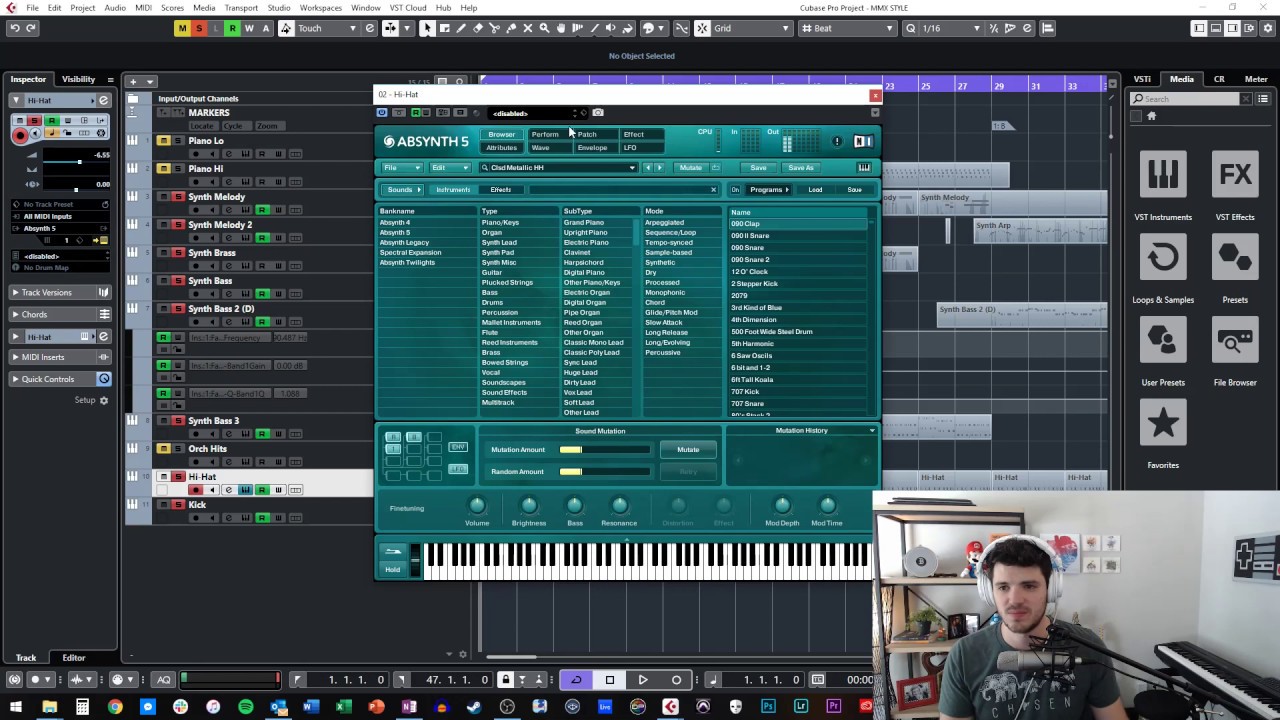The width and height of the screenshot is (1280, 720).
Task: Open Absynth File dropdown
Action: point(402,167)
